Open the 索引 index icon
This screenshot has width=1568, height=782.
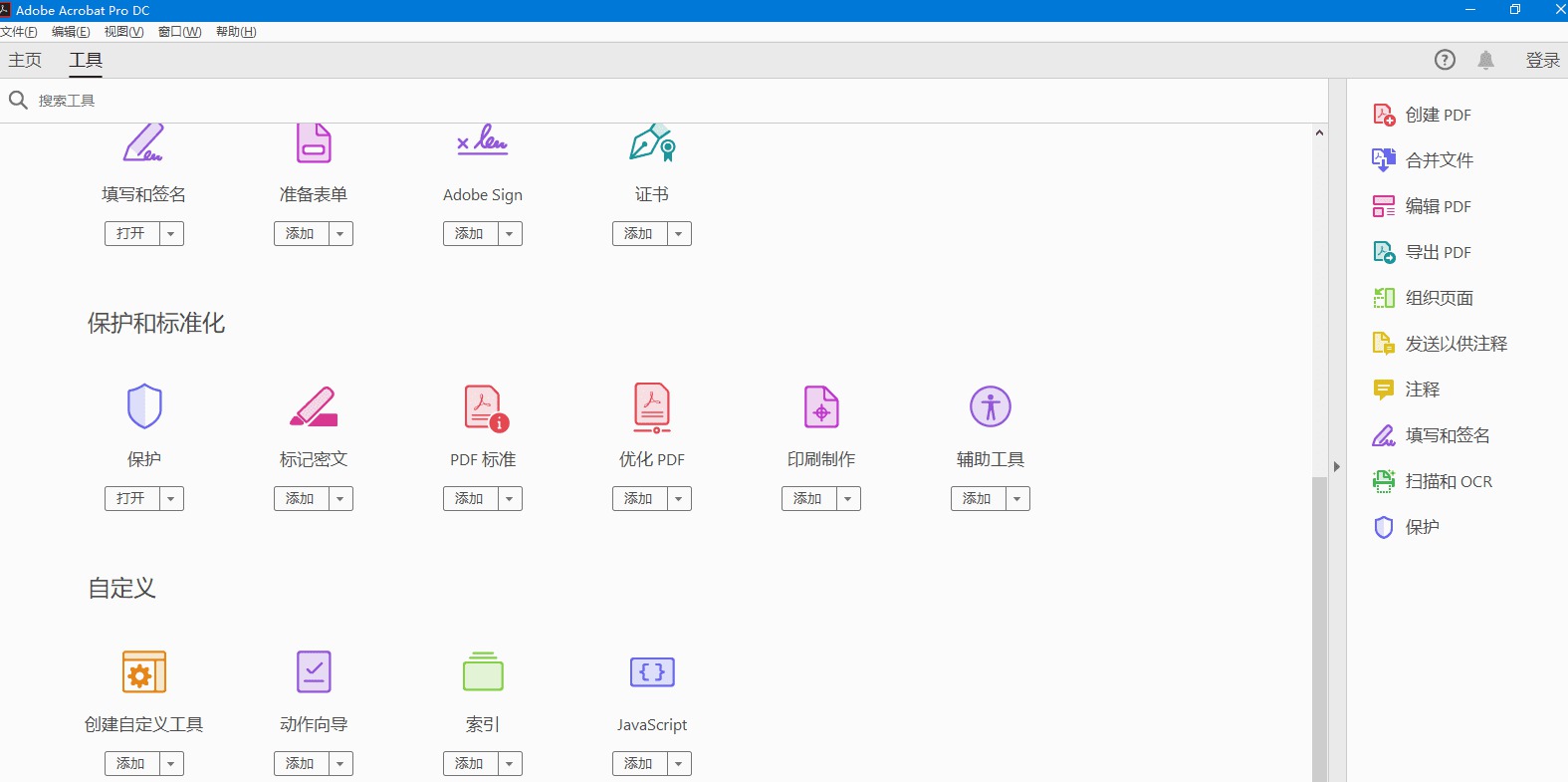[x=483, y=671]
